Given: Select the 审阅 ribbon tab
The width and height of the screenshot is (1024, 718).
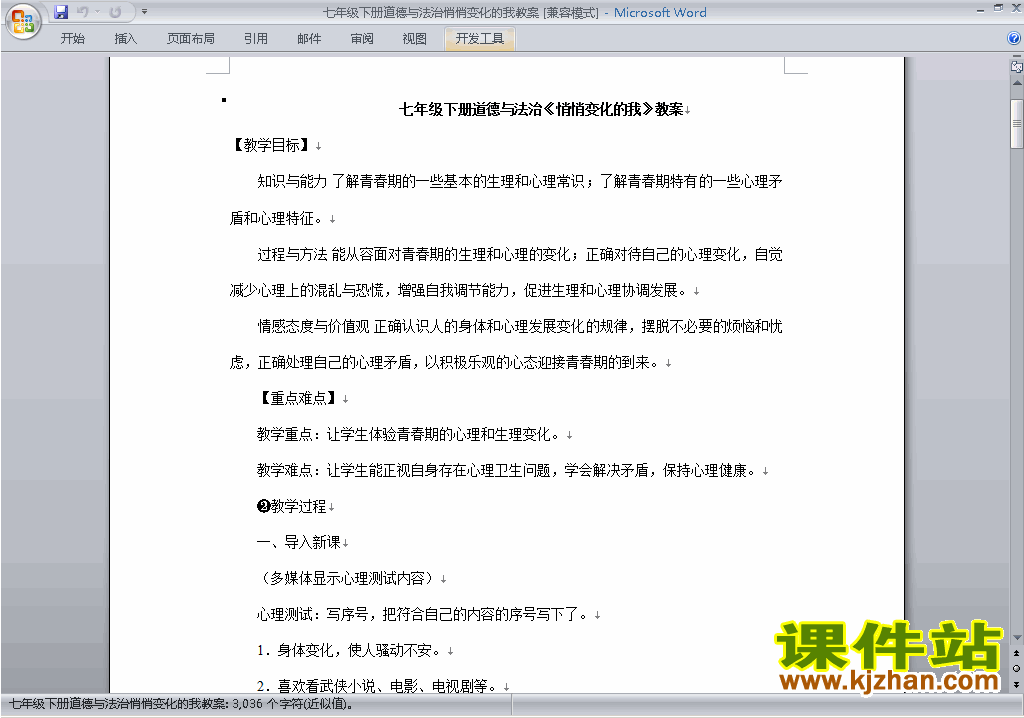Looking at the screenshot, I should tap(362, 39).
